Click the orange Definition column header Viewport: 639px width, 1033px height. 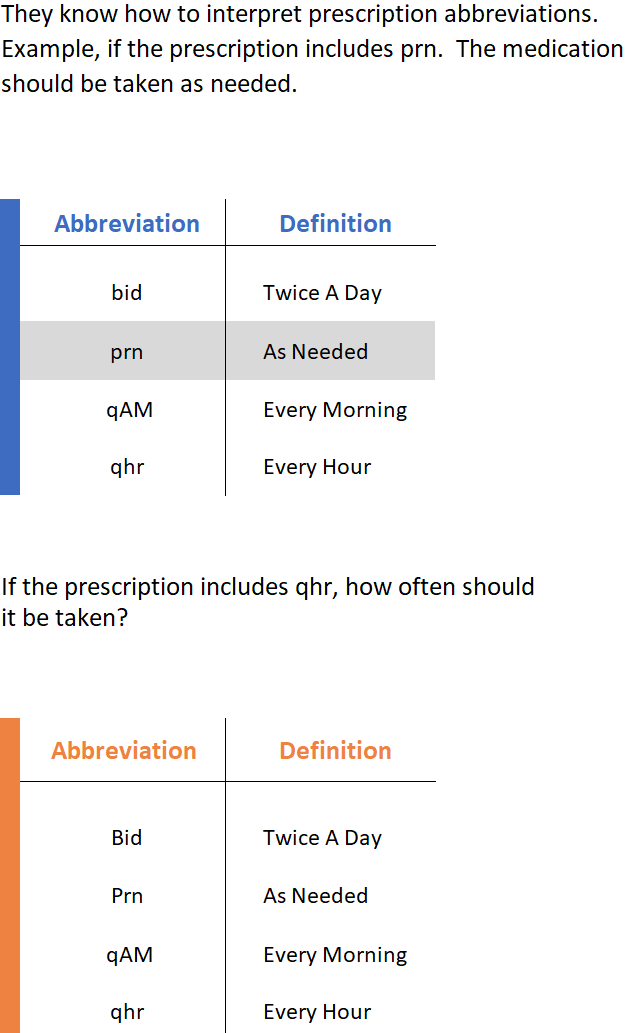pyautogui.click(x=335, y=751)
